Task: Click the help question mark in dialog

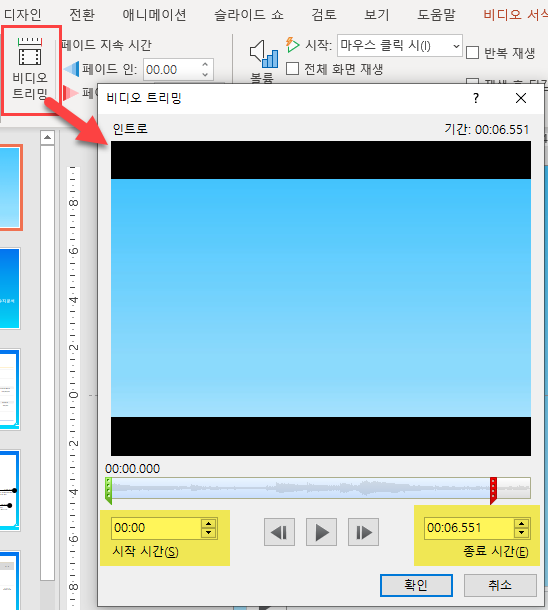Action: 476,98
